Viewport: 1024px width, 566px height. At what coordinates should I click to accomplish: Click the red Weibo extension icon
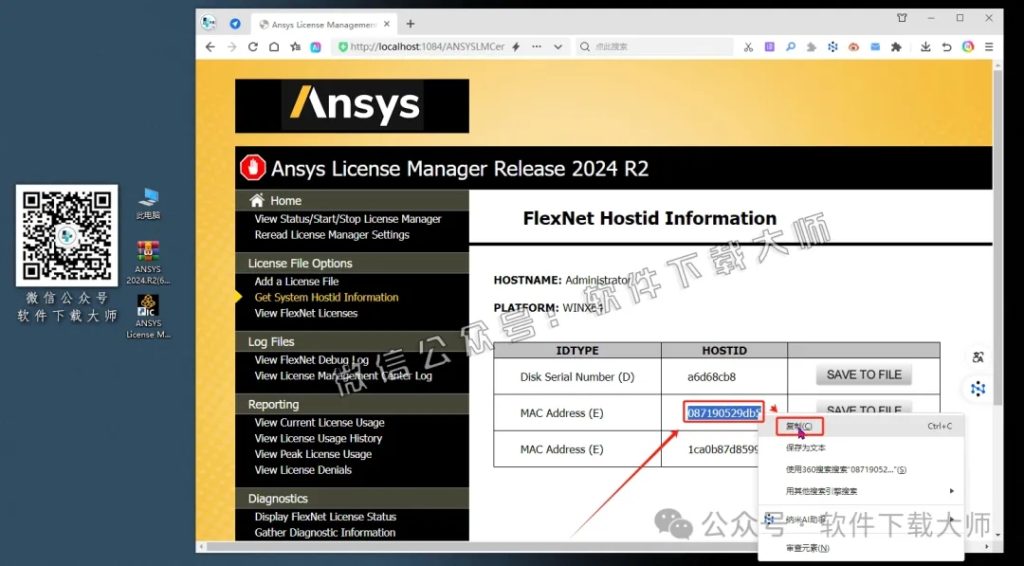(x=854, y=47)
